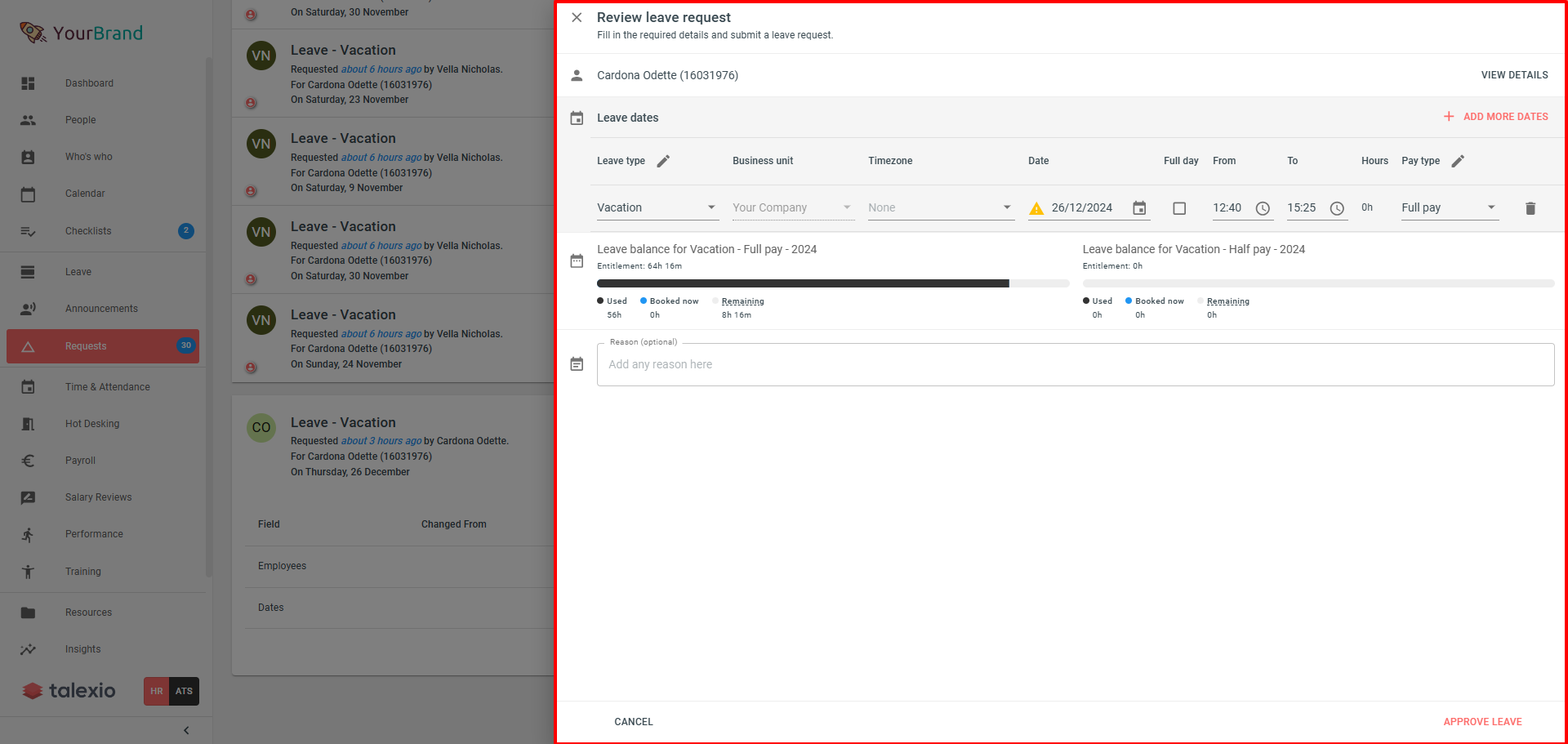Click ADD MORE DATES
The width and height of the screenshot is (1568, 744).
(x=1495, y=117)
